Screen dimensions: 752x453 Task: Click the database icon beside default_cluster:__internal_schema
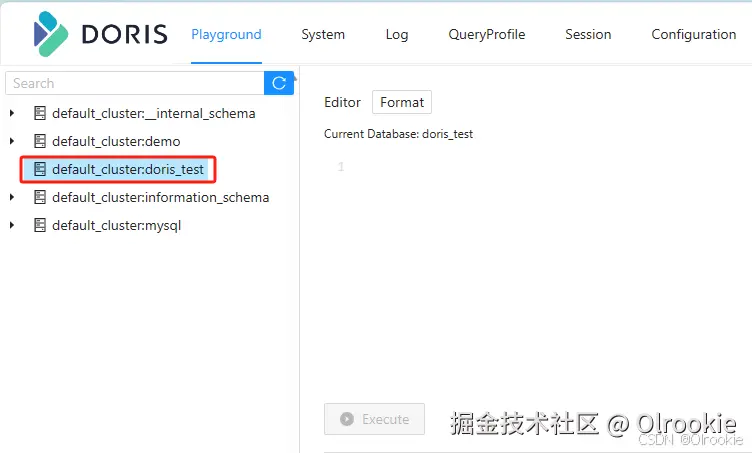[x=40, y=114]
